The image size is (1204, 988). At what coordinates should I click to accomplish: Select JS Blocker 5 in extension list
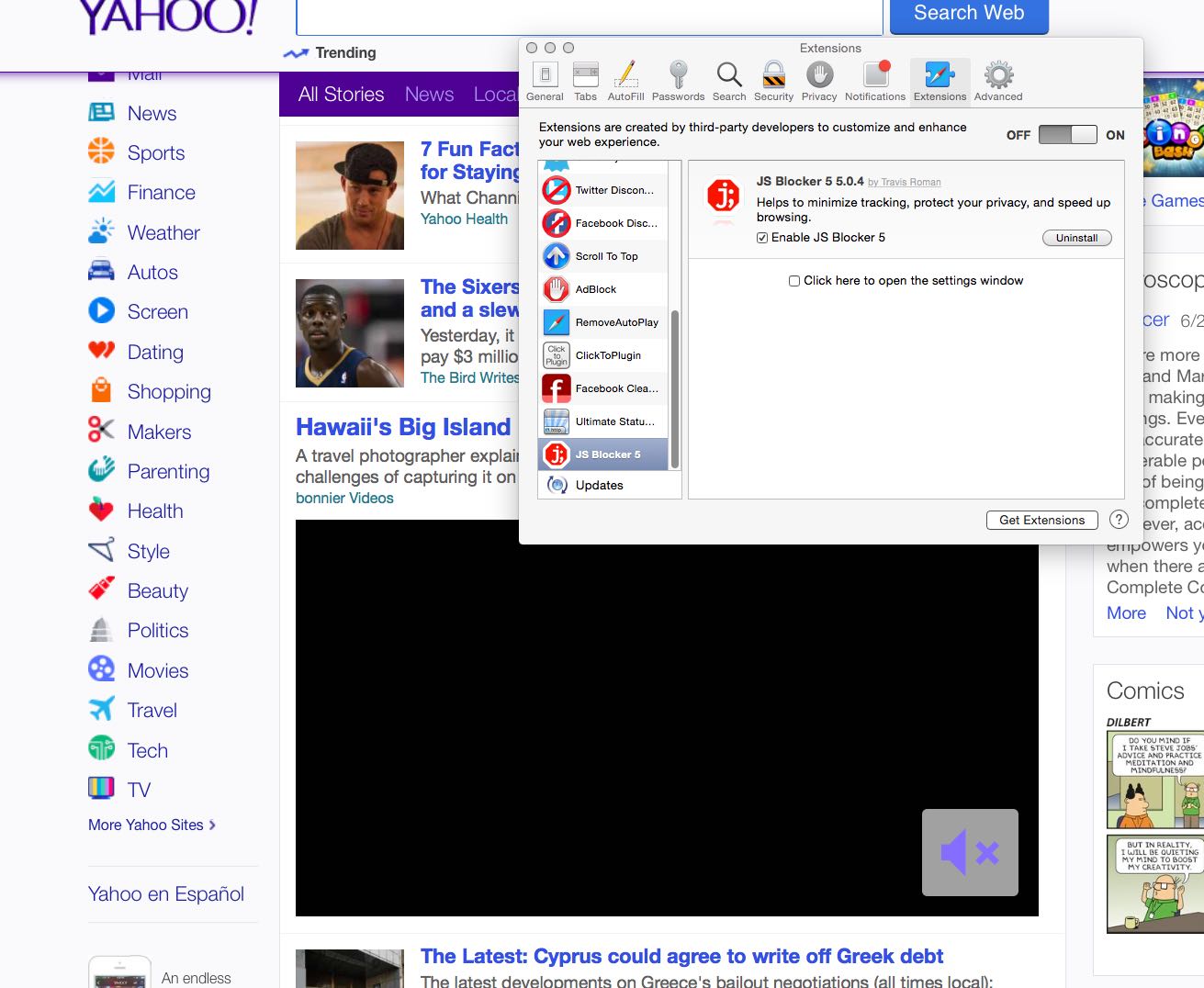point(603,455)
